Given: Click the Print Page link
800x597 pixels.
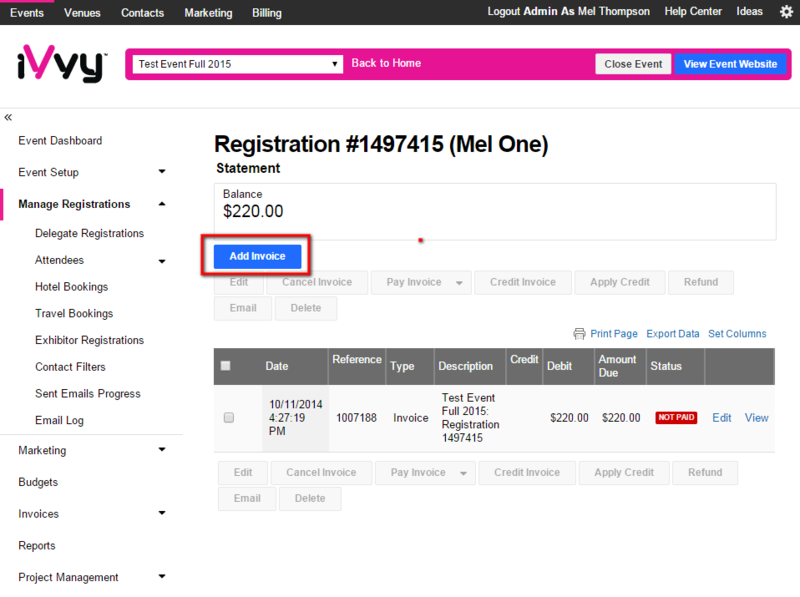Looking at the screenshot, I should [x=614, y=334].
